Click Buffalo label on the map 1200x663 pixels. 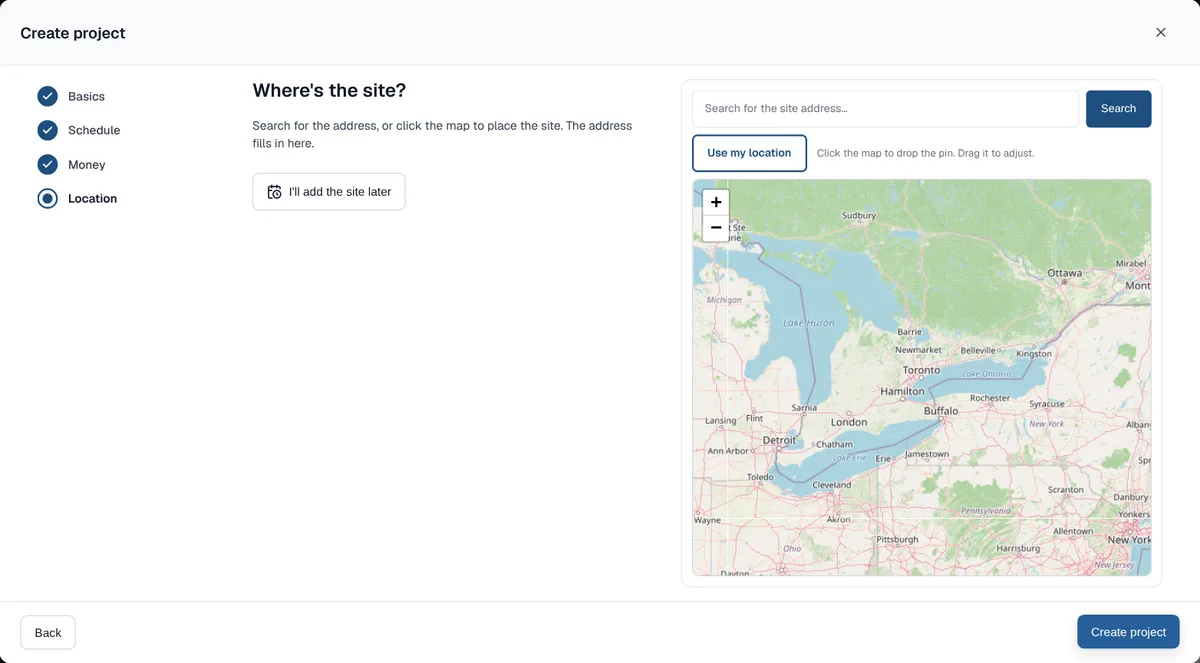(x=940, y=411)
